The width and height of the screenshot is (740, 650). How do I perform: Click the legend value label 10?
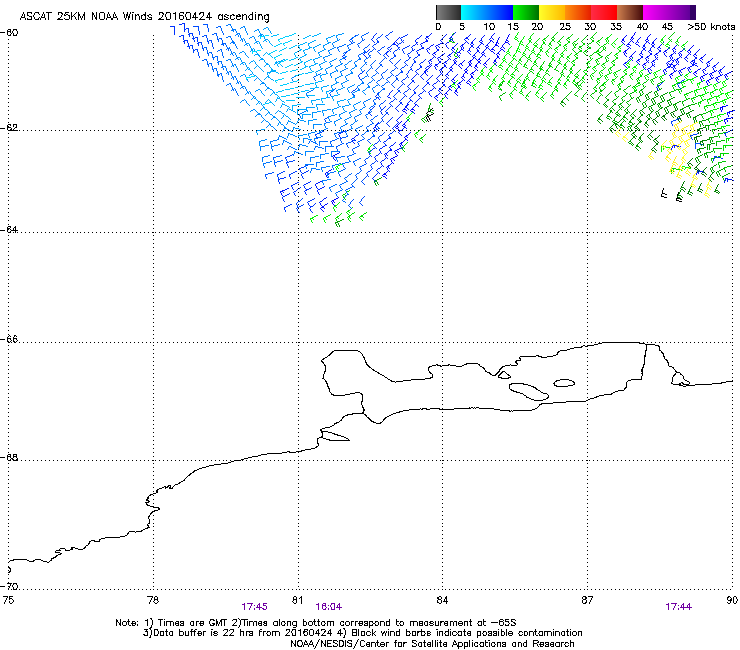pos(489,27)
